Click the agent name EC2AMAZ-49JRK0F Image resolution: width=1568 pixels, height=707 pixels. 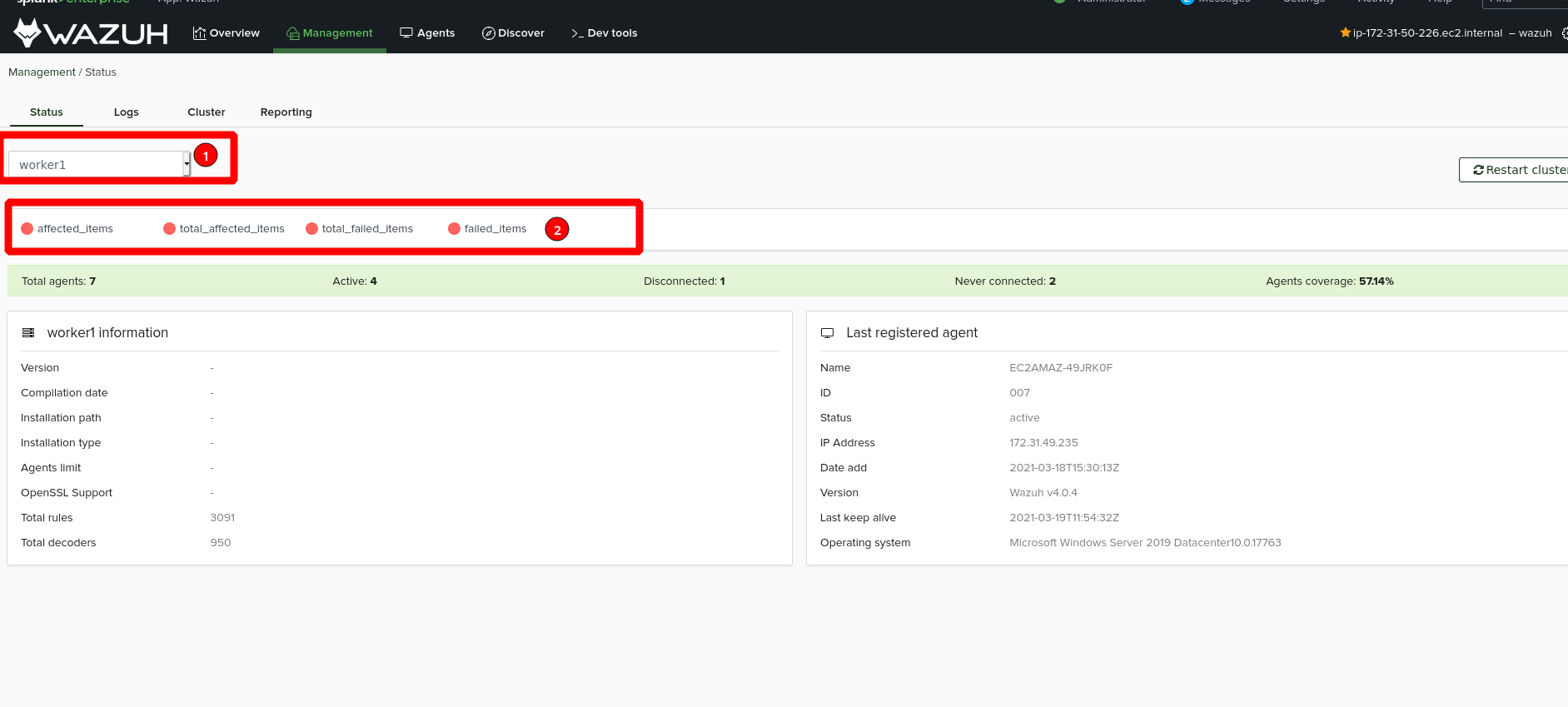pos(1061,368)
